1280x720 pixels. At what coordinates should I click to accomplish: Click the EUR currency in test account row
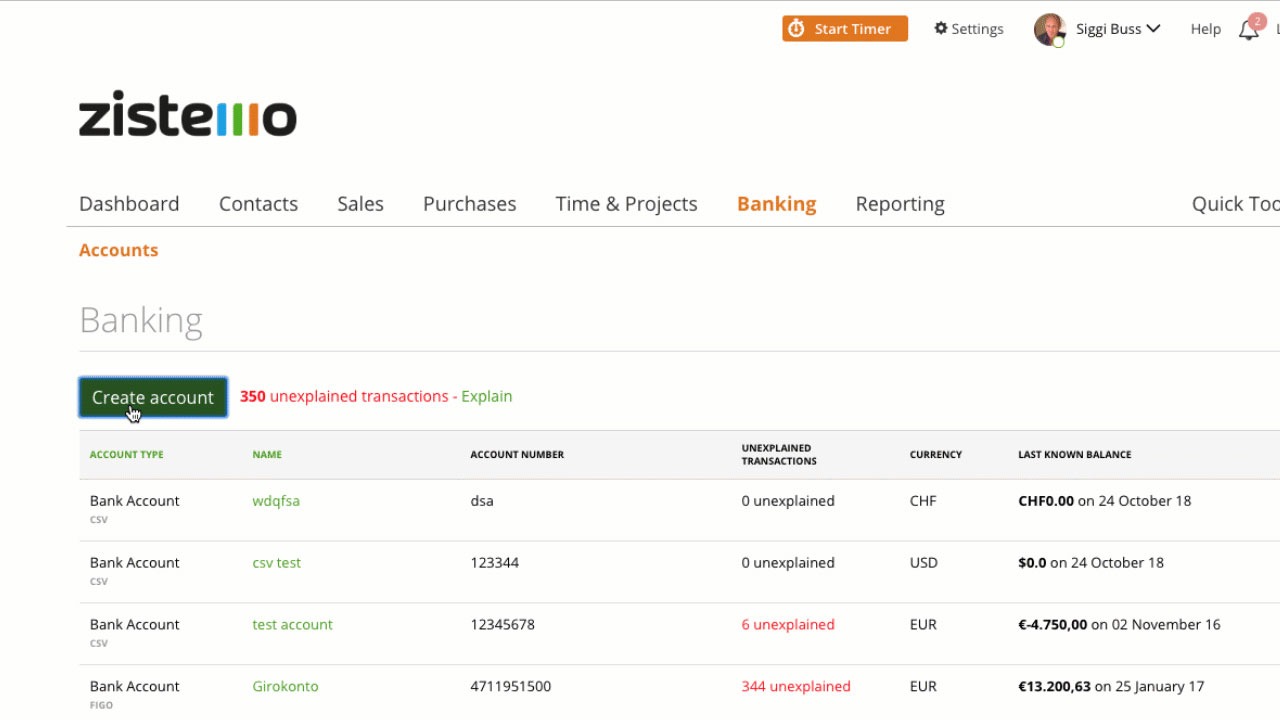tap(923, 625)
